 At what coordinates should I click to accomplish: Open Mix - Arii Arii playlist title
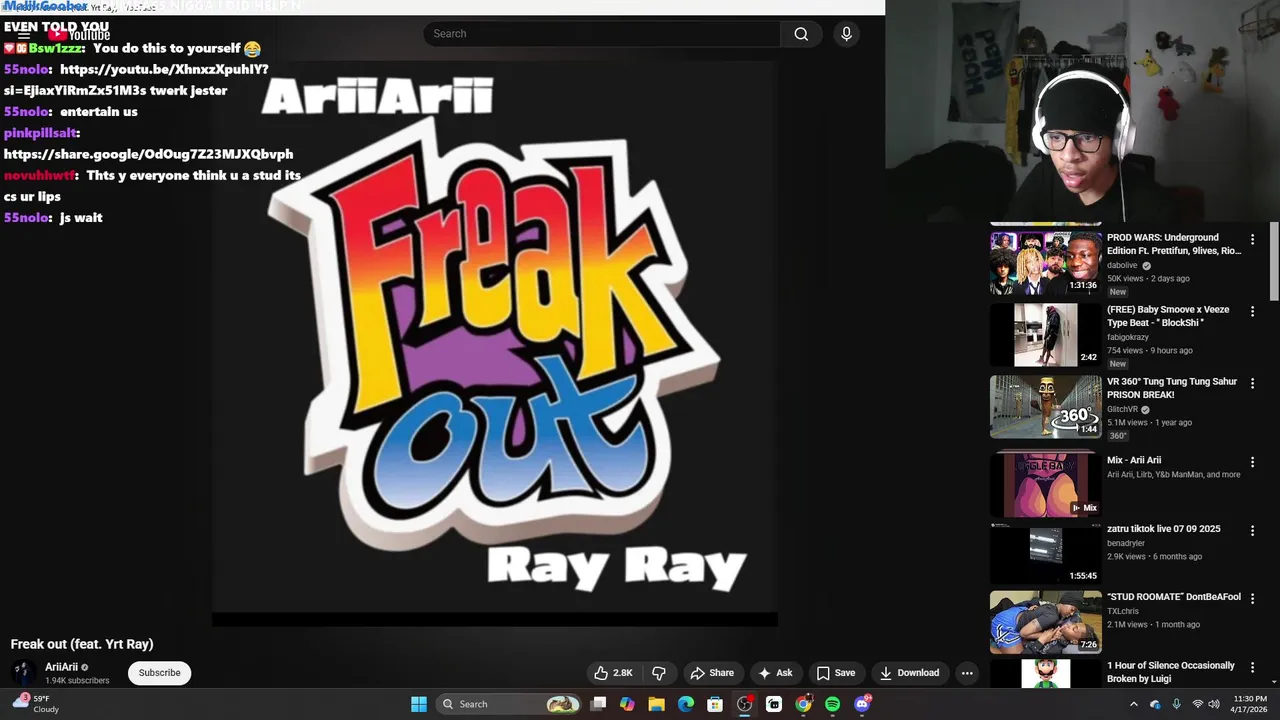1134,461
